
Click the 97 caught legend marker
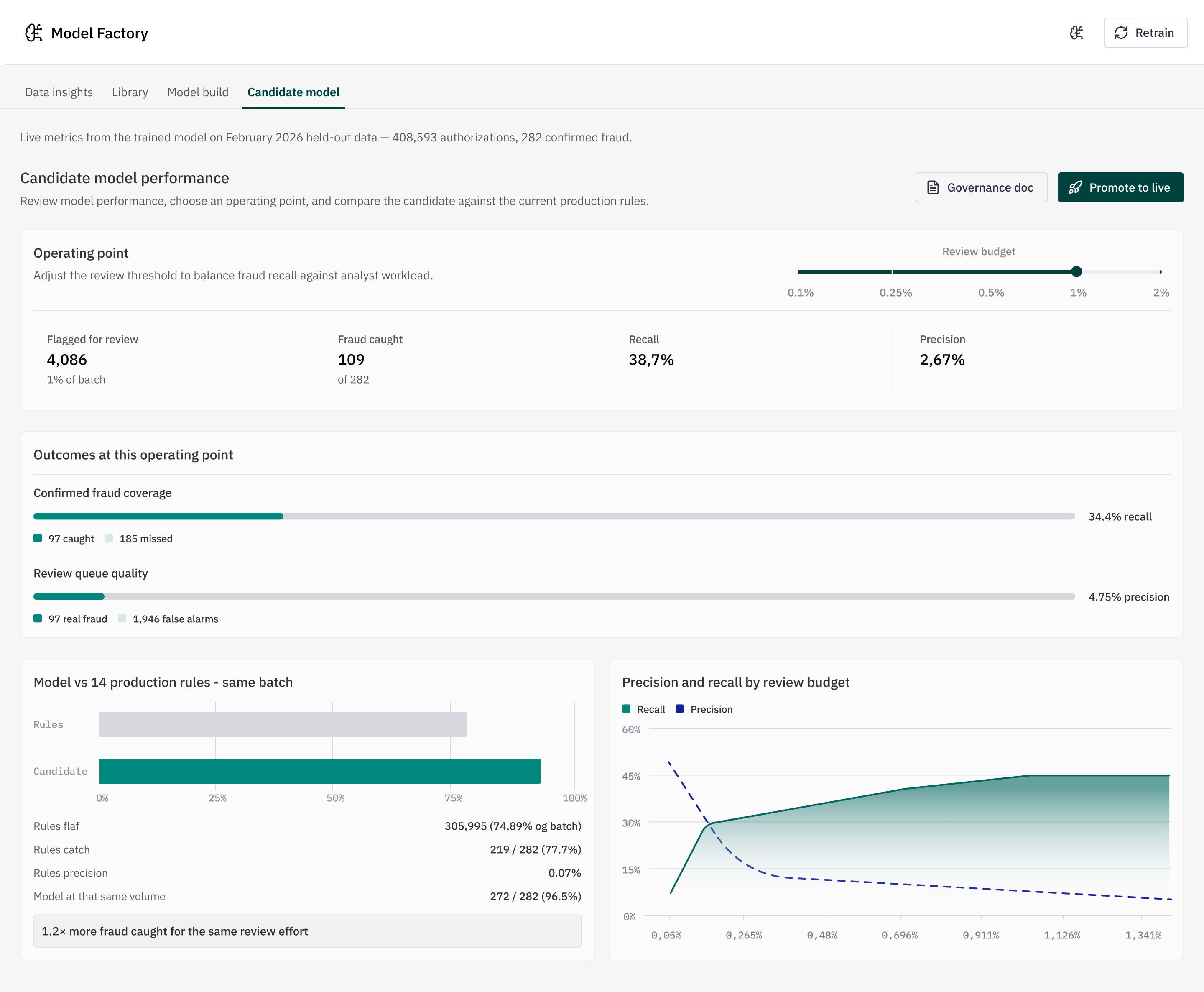click(x=38, y=538)
